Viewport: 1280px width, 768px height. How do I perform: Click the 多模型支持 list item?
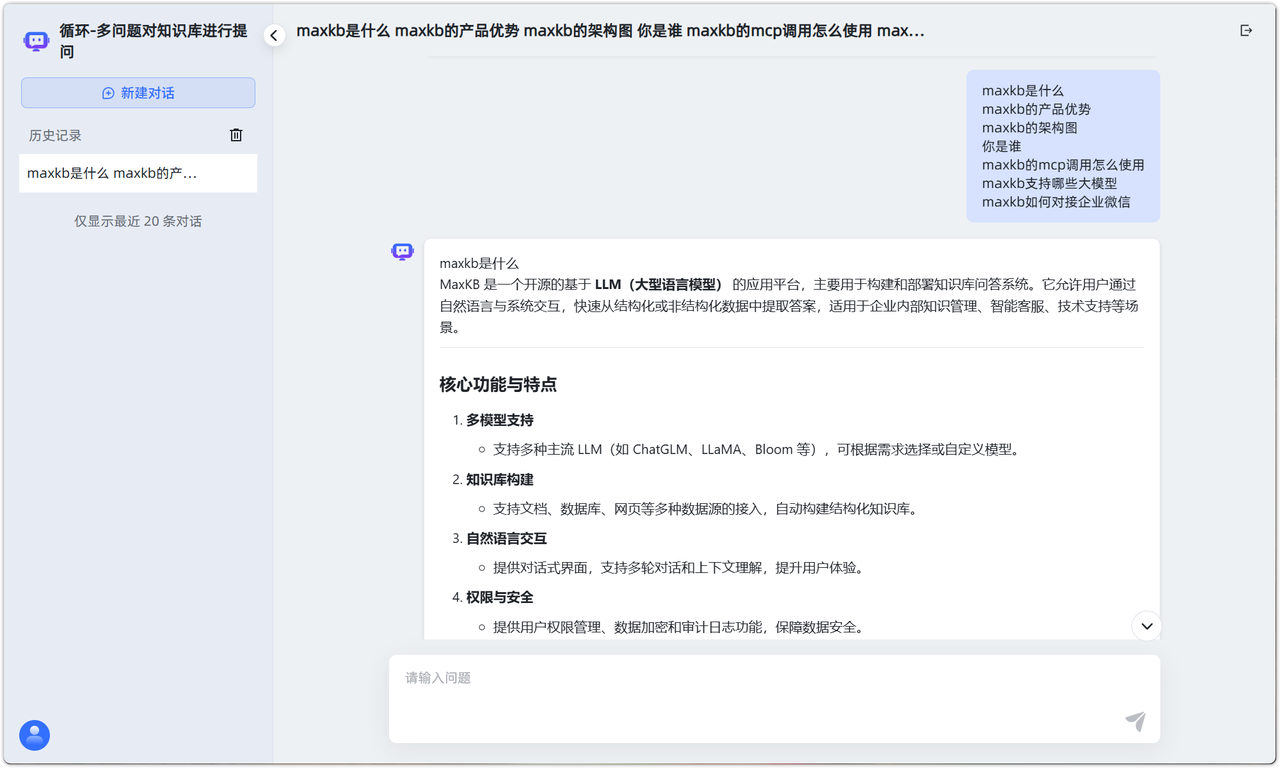point(499,420)
